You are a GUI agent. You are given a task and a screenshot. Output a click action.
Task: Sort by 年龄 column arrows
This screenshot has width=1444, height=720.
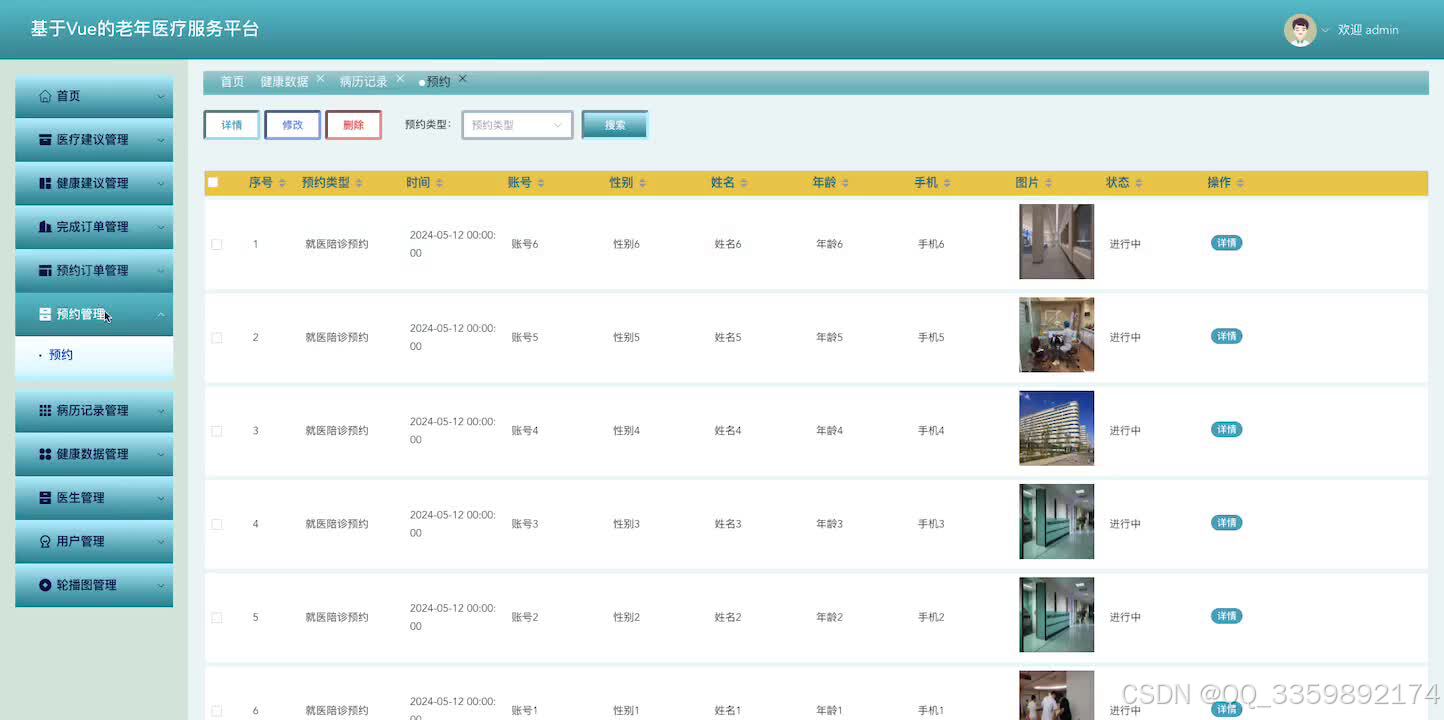(845, 183)
